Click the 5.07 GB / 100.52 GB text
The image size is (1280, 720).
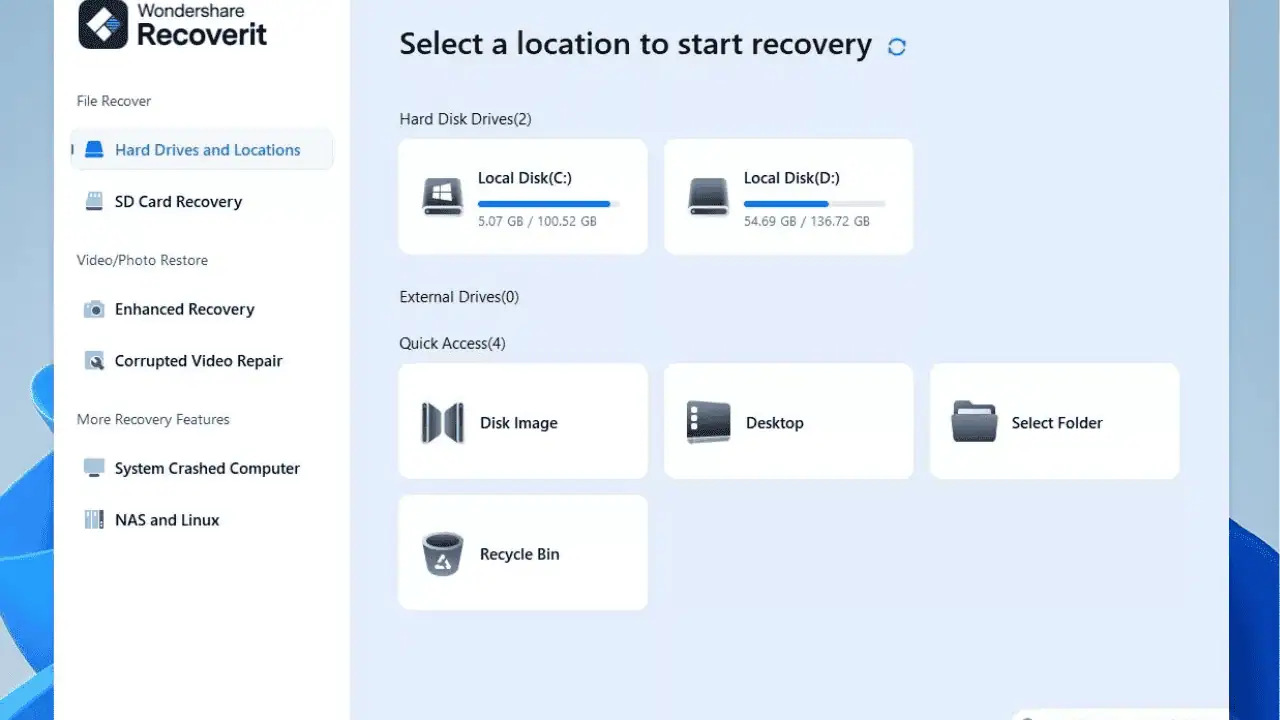coord(537,221)
